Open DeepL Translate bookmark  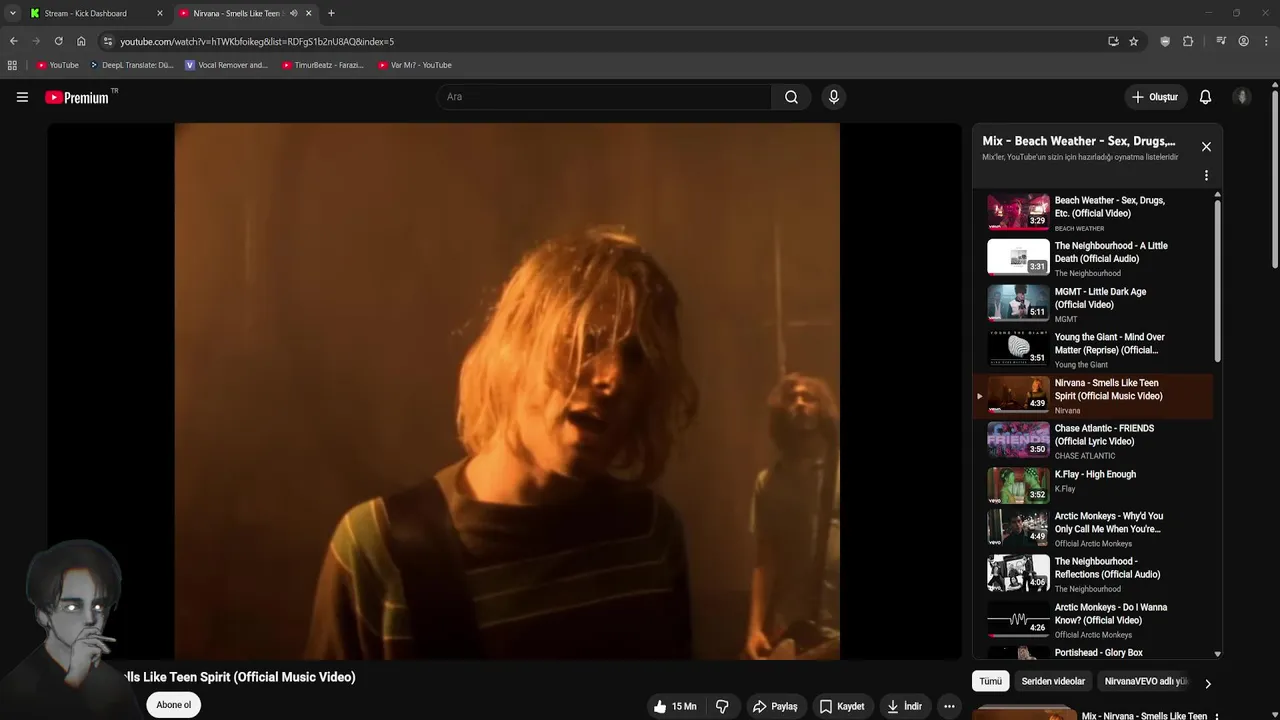pos(132,65)
